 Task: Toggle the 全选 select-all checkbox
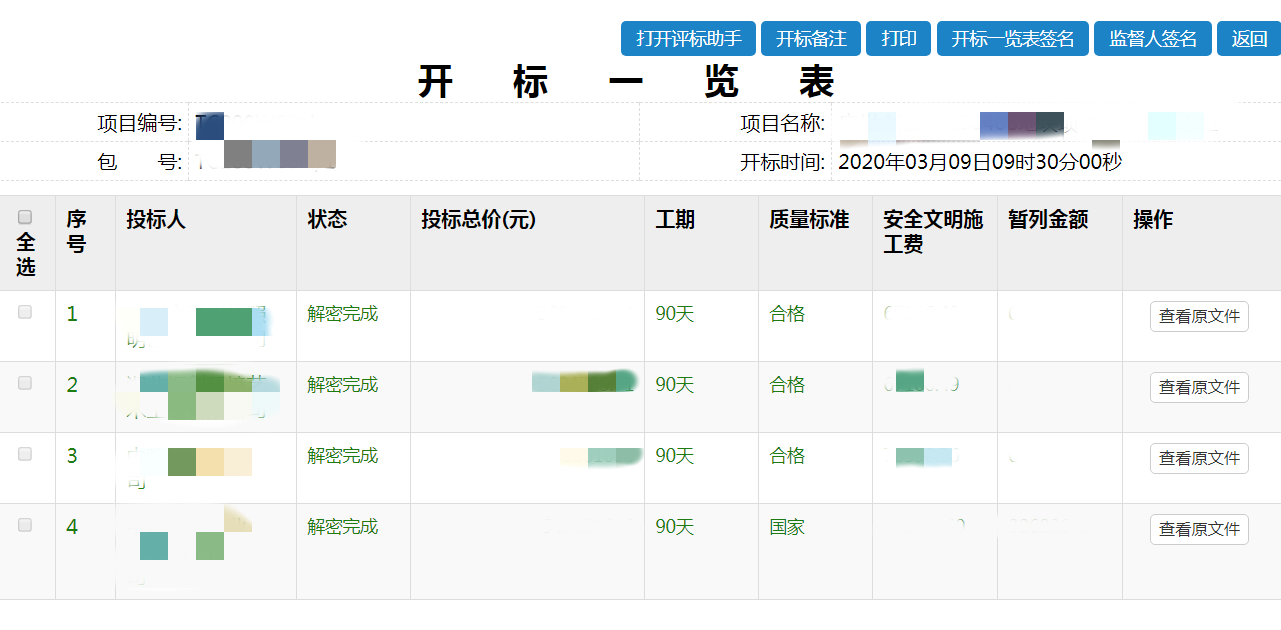25,217
